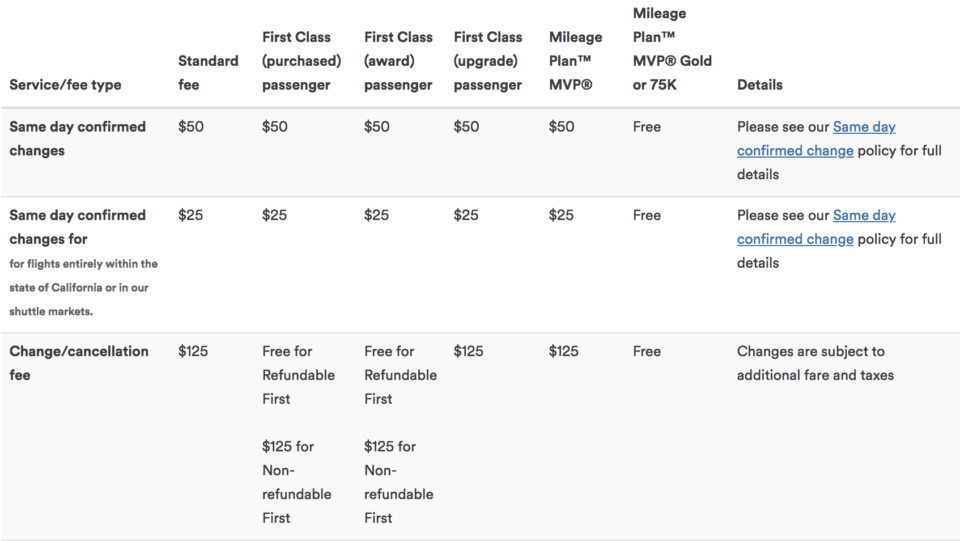960x541 pixels.
Task: Click Free for MVP Gold cancellation cell
Action: click(x=647, y=351)
